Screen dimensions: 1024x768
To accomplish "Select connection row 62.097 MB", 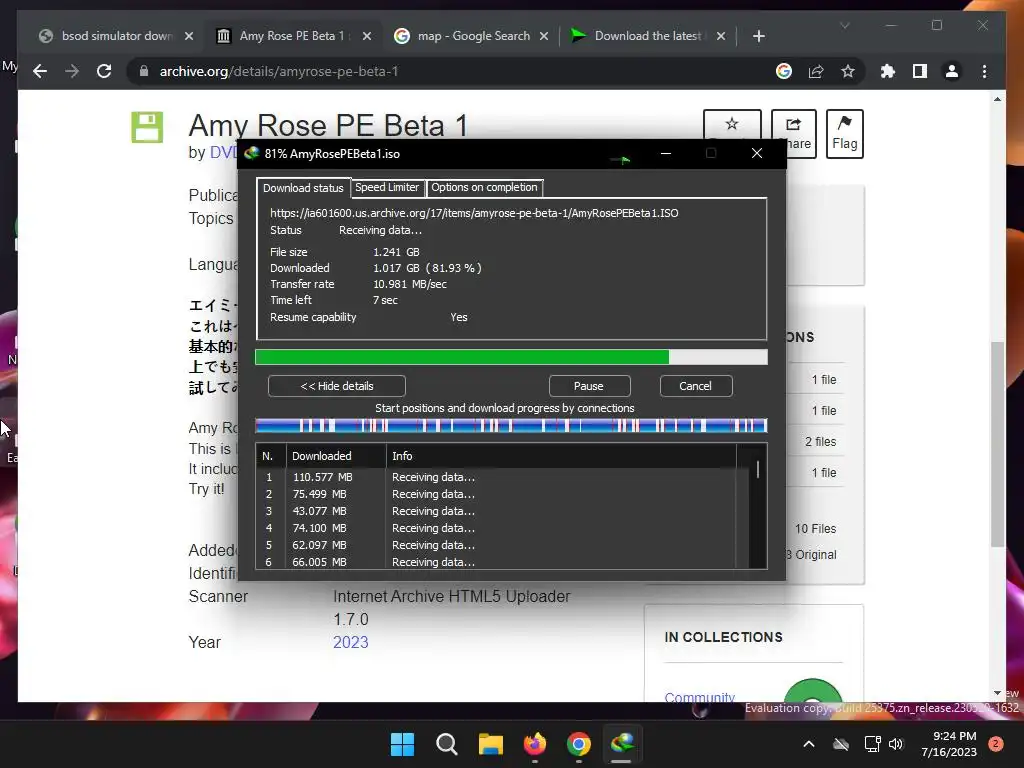I will coord(496,545).
